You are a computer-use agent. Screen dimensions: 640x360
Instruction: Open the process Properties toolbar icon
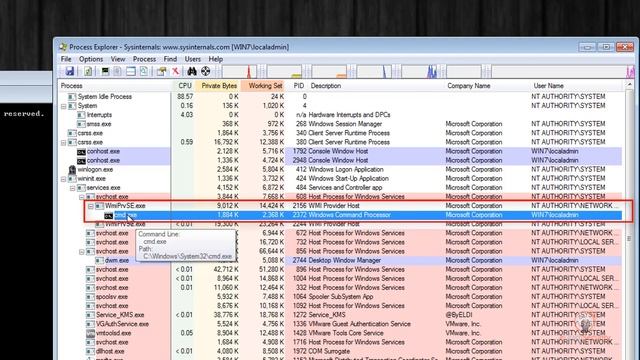click(162, 71)
